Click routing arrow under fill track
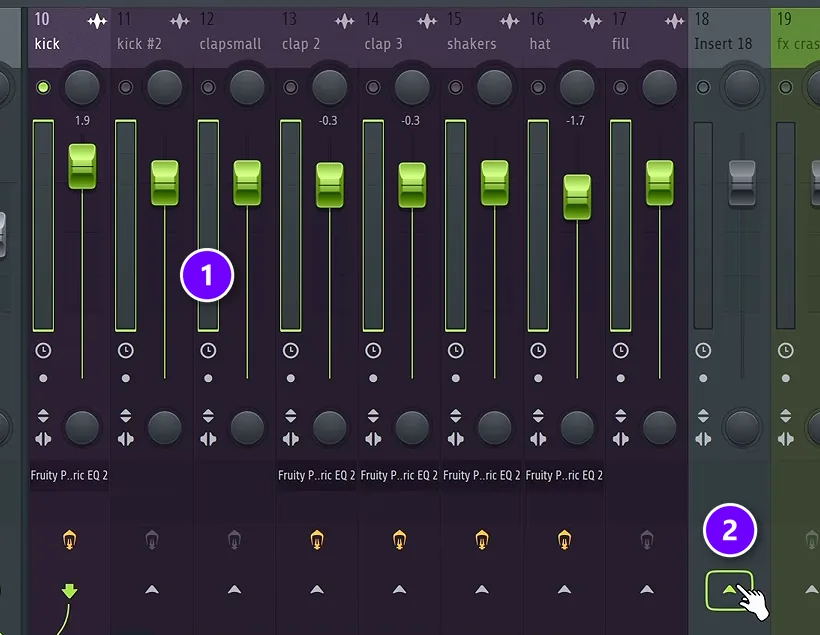The height and width of the screenshot is (635, 820). click(x=647, y=589)
